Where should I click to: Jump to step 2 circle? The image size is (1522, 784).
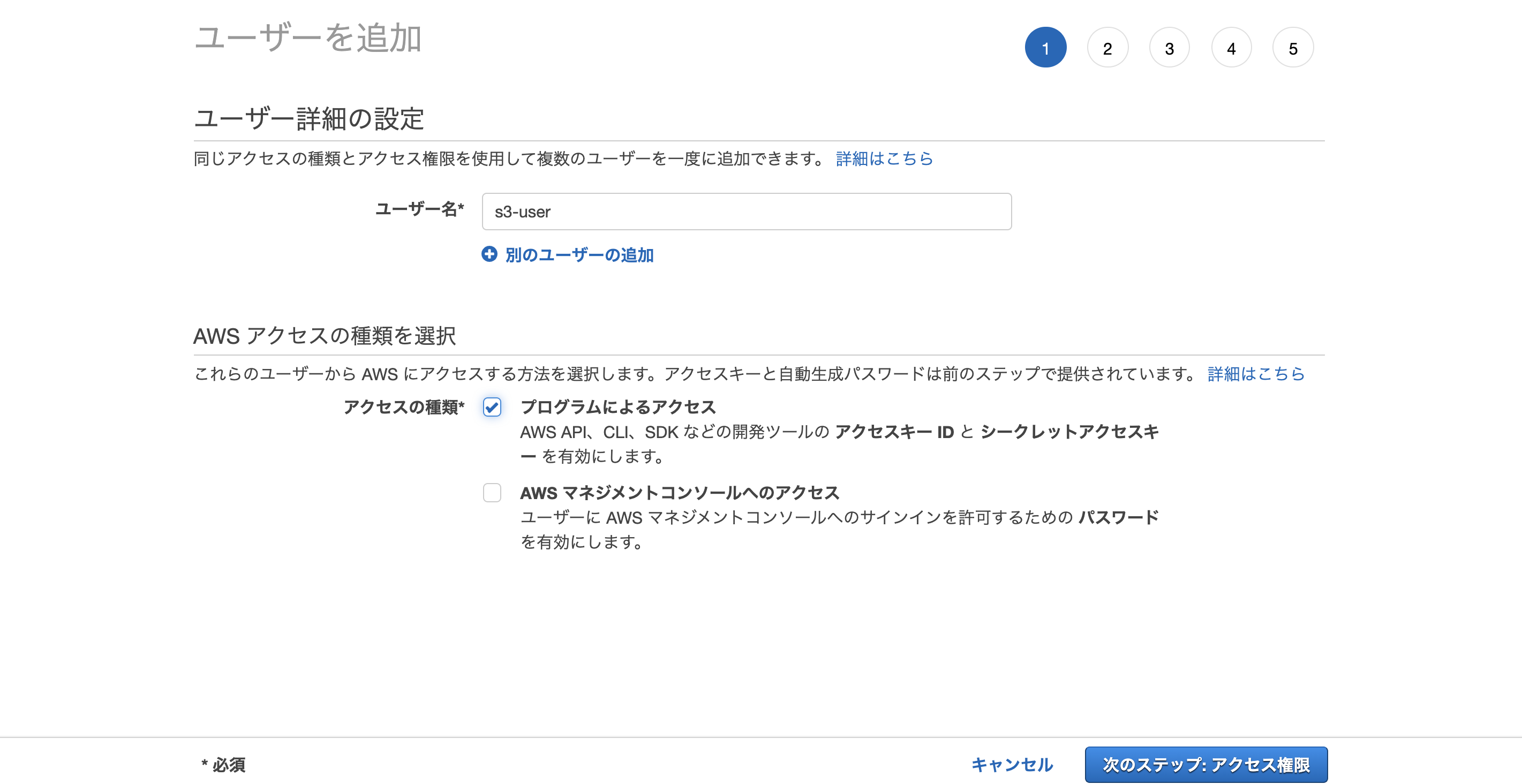click(1107, 48)
